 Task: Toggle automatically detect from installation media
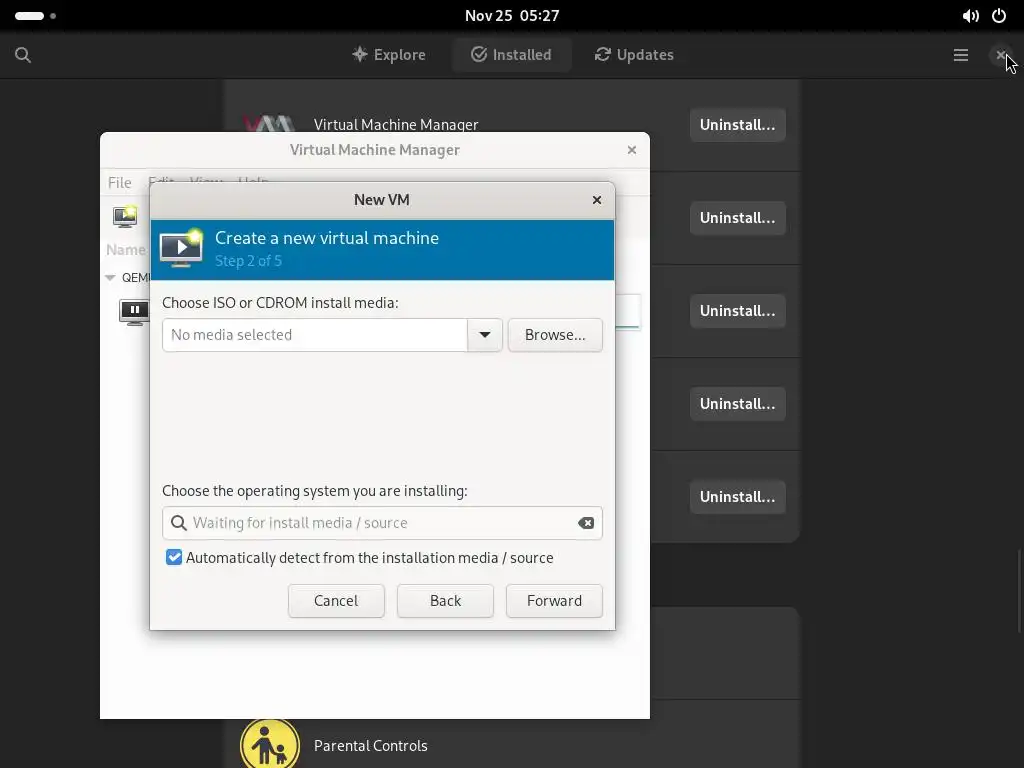[x=174, y=558]
